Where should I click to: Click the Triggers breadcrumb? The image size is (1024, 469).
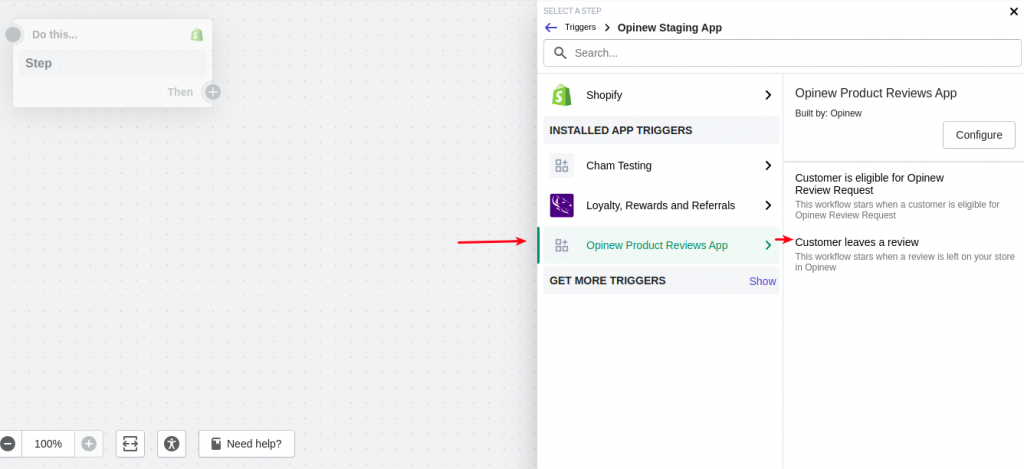click(x=581, y=27)
